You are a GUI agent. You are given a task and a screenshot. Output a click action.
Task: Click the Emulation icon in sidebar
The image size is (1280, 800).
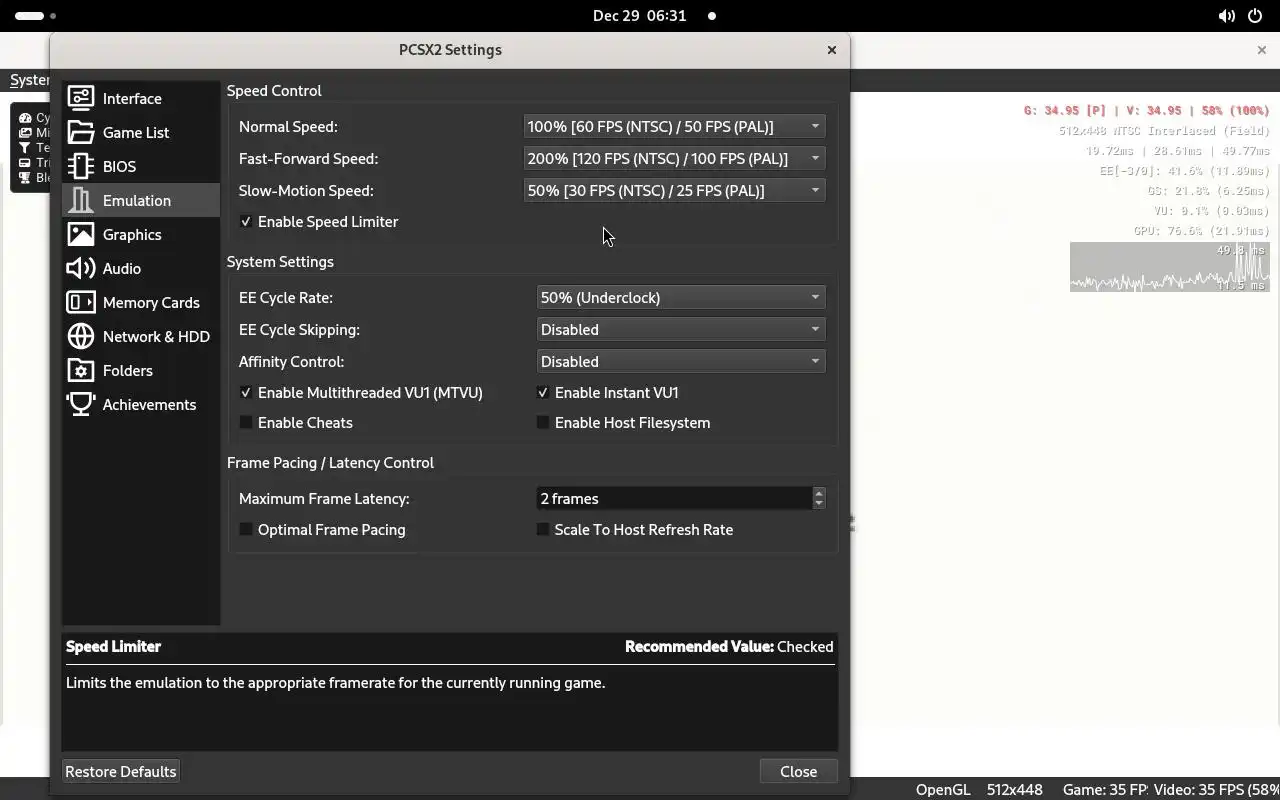click(x=81, y=200)
